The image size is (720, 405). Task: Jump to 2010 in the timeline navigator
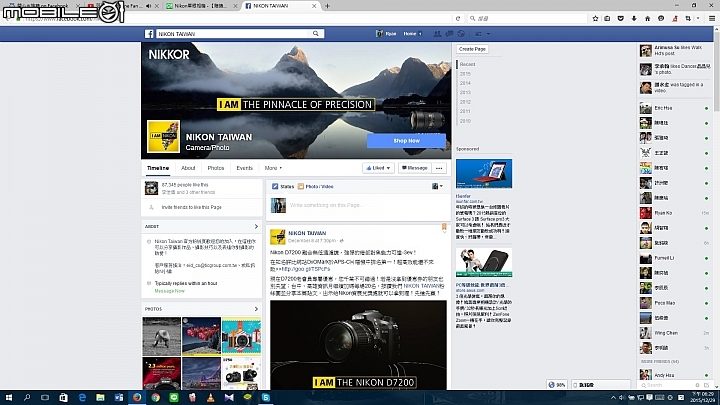tap(465, 121)
